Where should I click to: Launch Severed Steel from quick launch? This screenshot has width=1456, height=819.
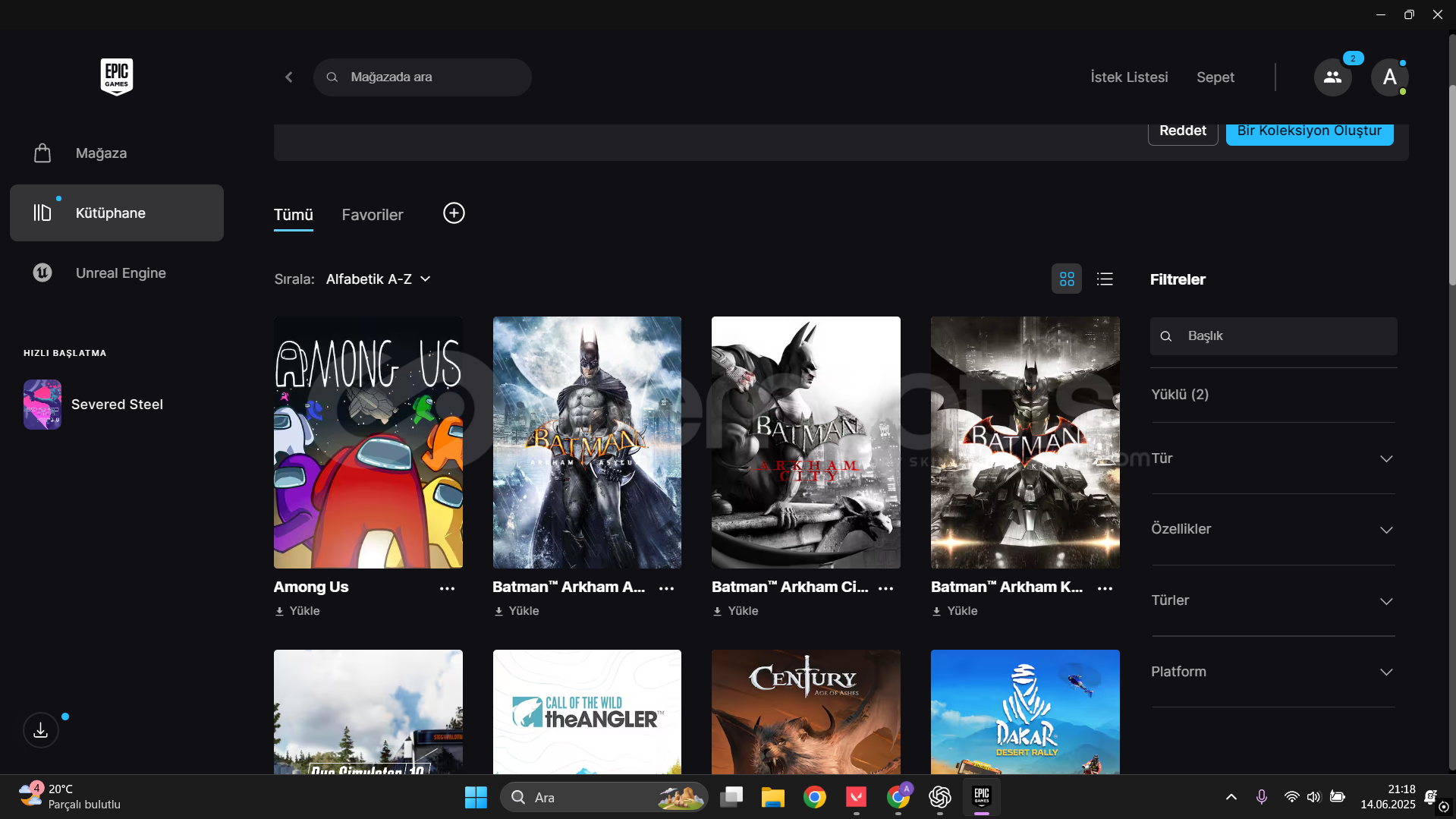94,405
